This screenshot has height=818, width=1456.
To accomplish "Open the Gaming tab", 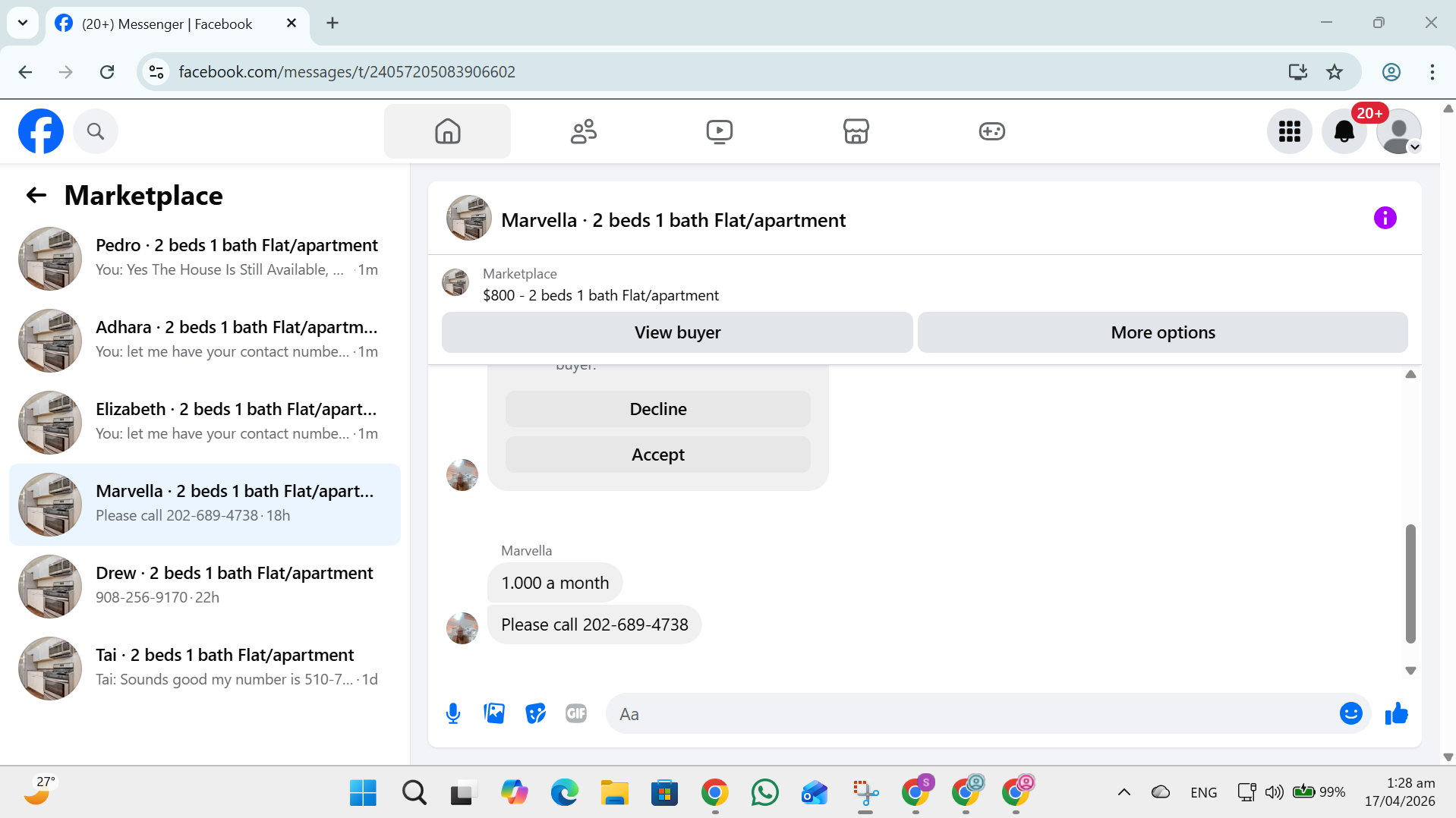I will tap(991, 131).
